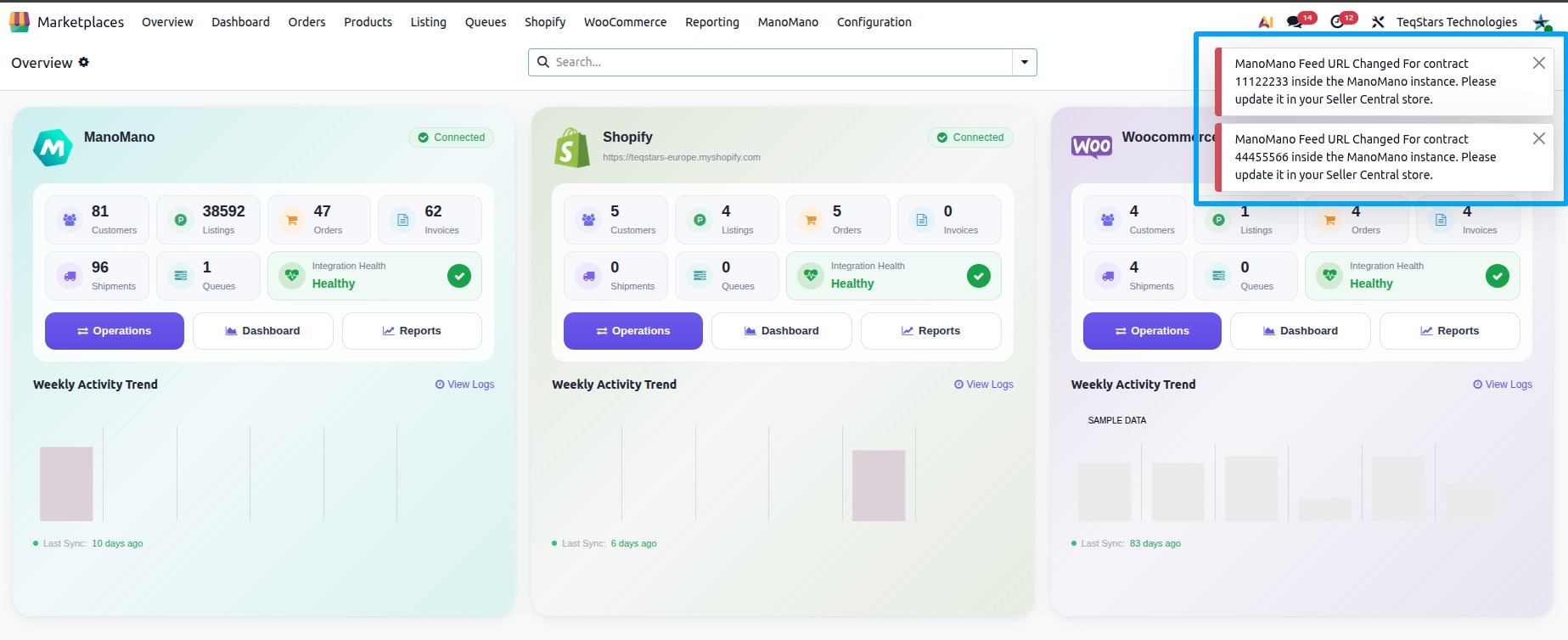Viewport: 1568px width, 640px height.
Task: Click the WooCommerce Reports button
Action: (1450, 331)
